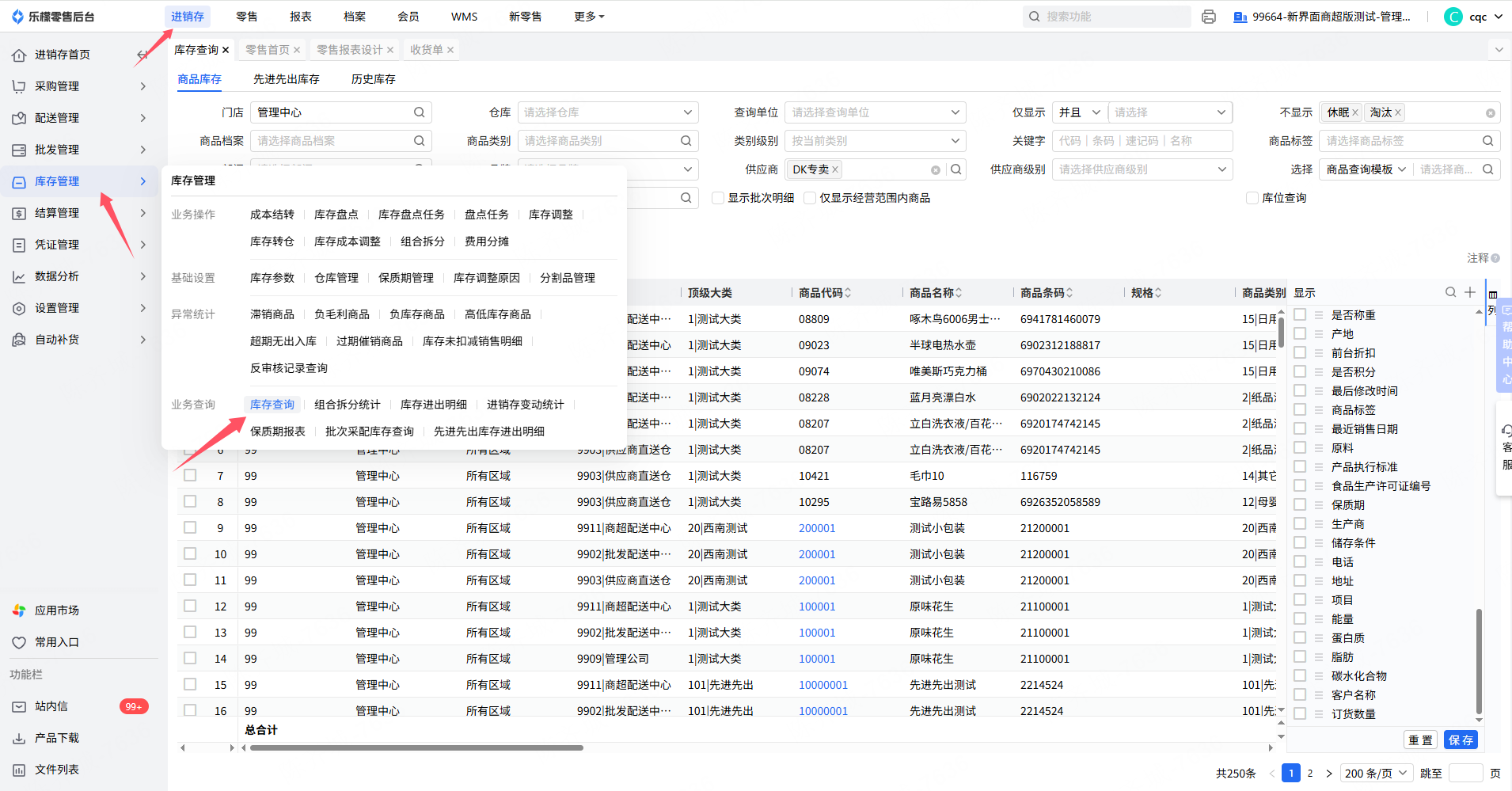The image size is (1512, 791).
Task: Click the plus icon in column panel
Action: (1470, 292)
